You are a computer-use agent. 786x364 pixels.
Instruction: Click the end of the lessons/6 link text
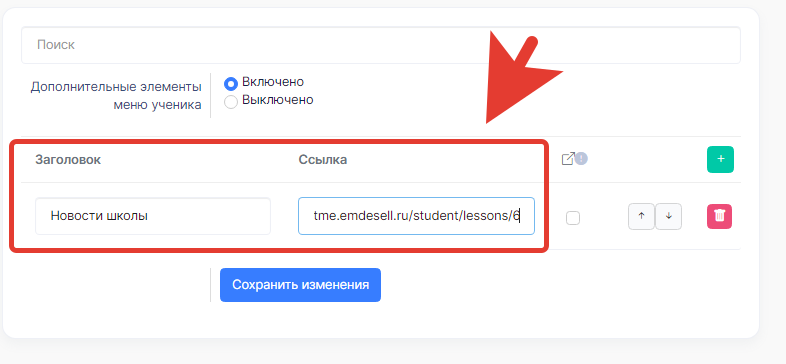[x=519, y=216]
